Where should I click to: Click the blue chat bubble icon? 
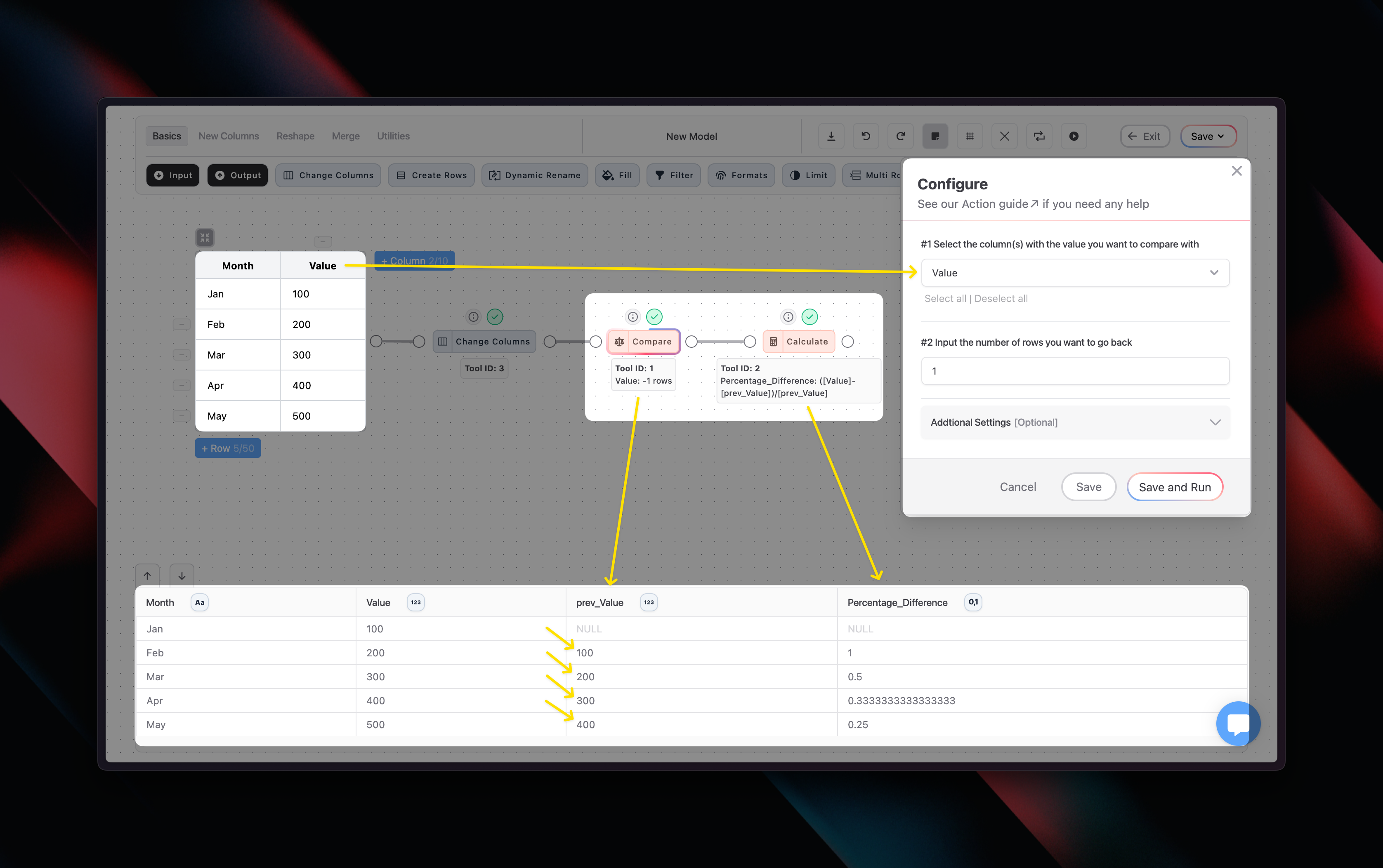(x=1238, y=723)
